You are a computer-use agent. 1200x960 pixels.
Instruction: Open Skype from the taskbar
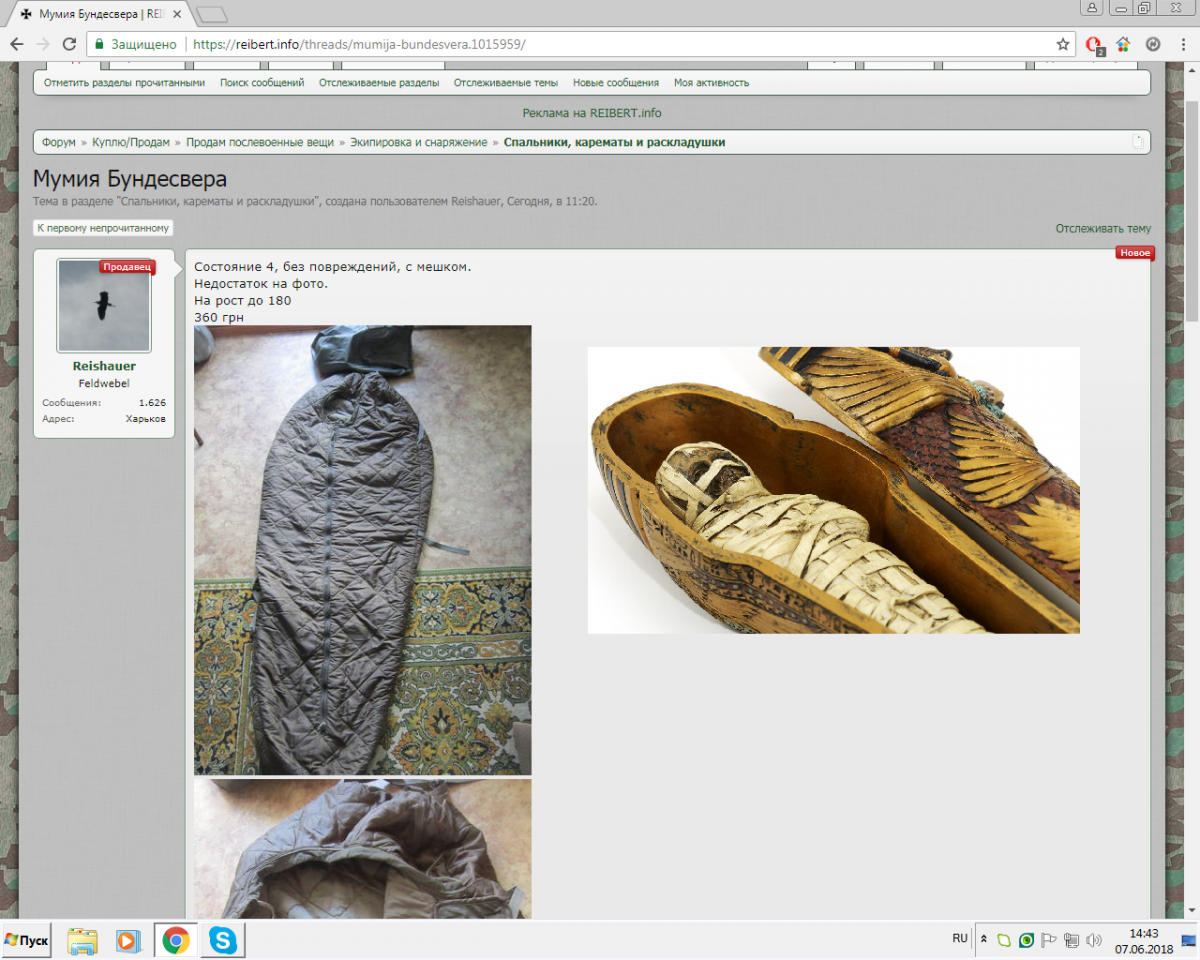click(x=223, y=941)
